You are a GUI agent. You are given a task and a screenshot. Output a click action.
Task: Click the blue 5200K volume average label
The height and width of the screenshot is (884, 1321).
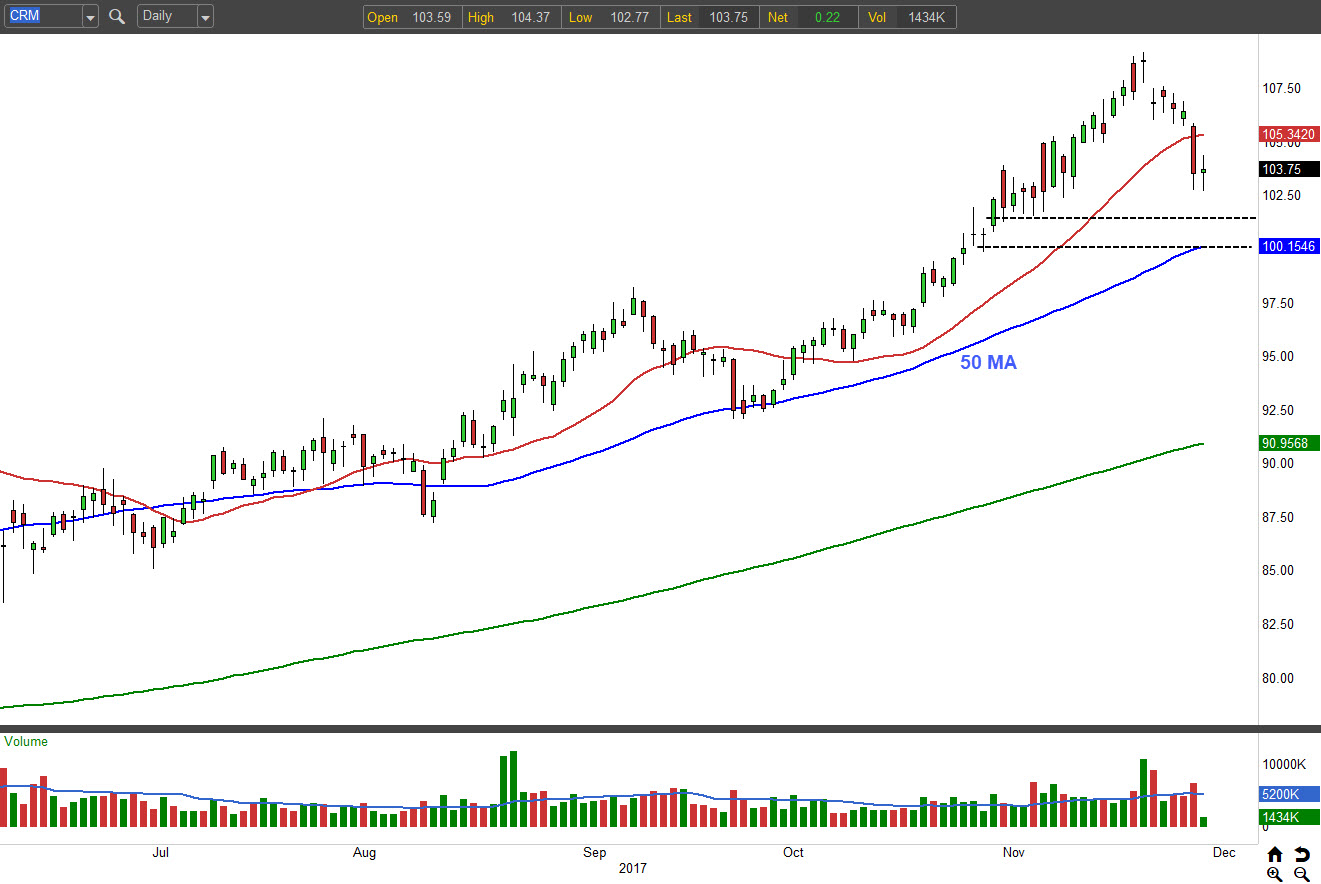click(1290, 793)
